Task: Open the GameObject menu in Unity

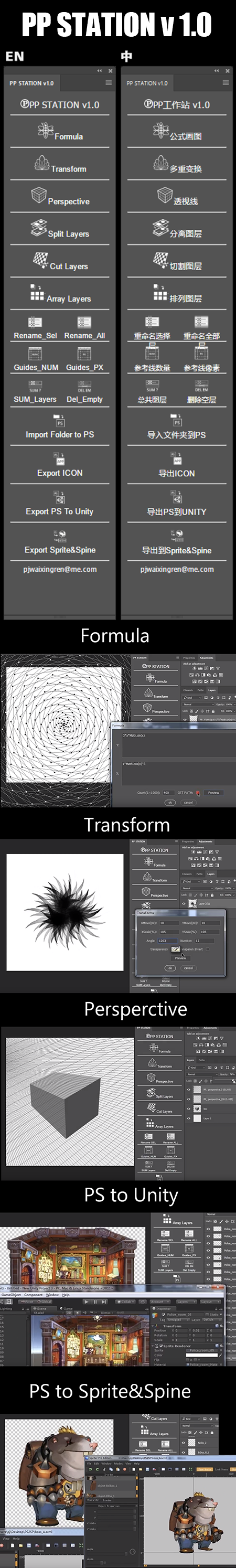Action: pyautogui.click(x=11, y=1295)
